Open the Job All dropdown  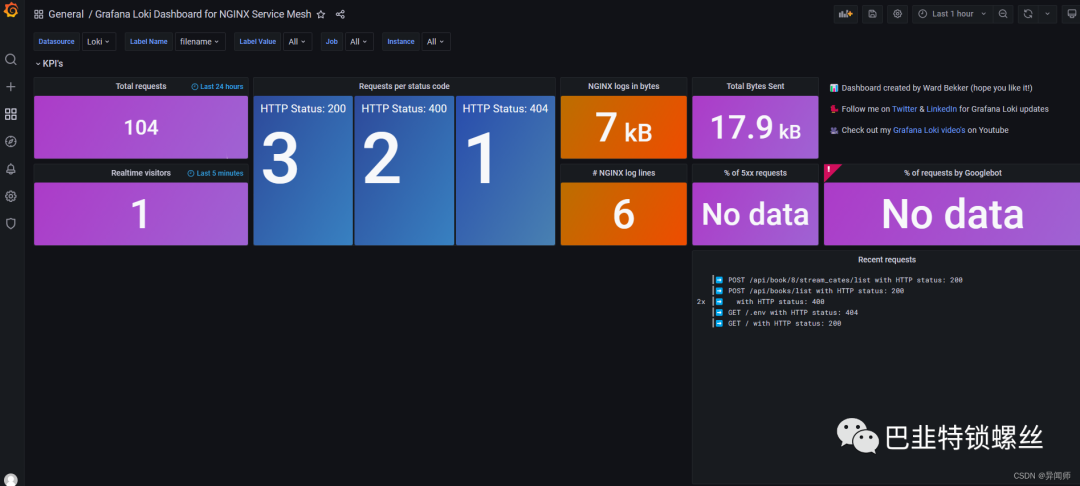pyautogui.click(x=359, y=42)
